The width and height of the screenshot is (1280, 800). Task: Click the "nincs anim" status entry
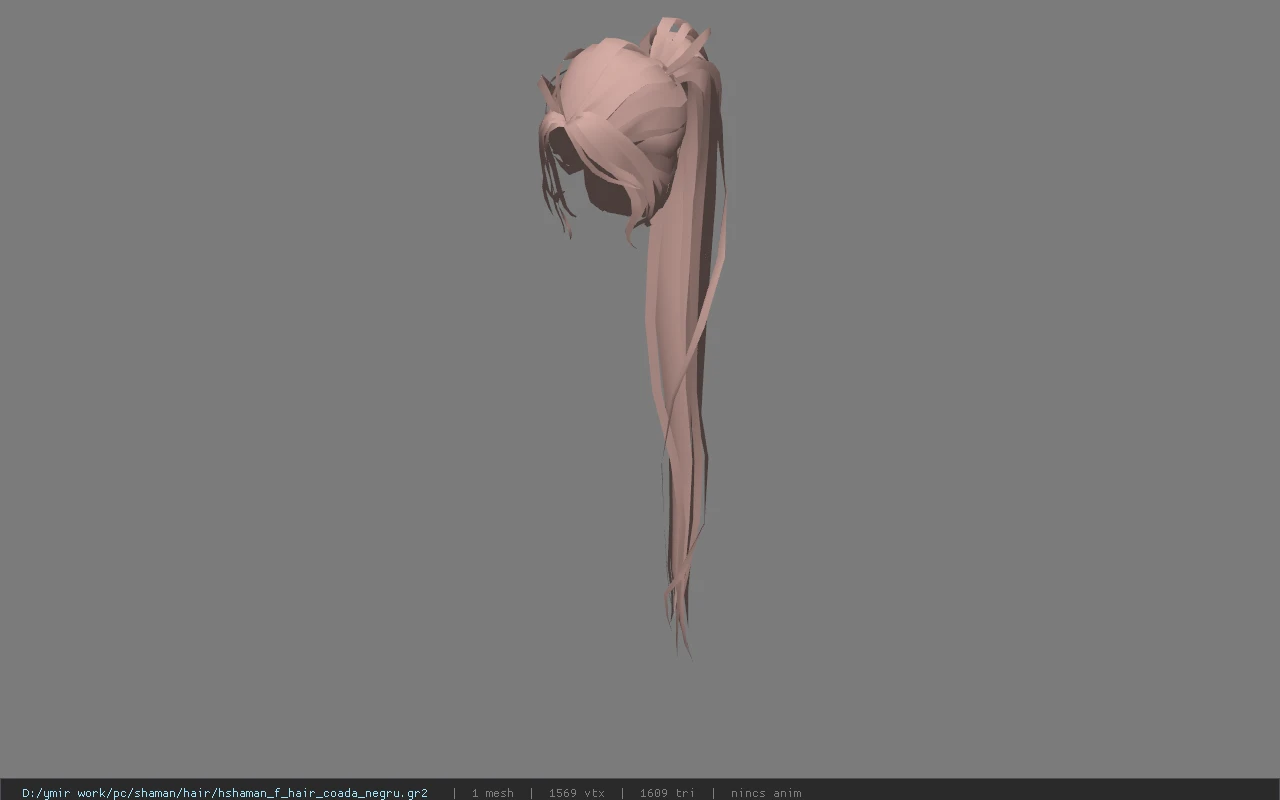(766, 793)
